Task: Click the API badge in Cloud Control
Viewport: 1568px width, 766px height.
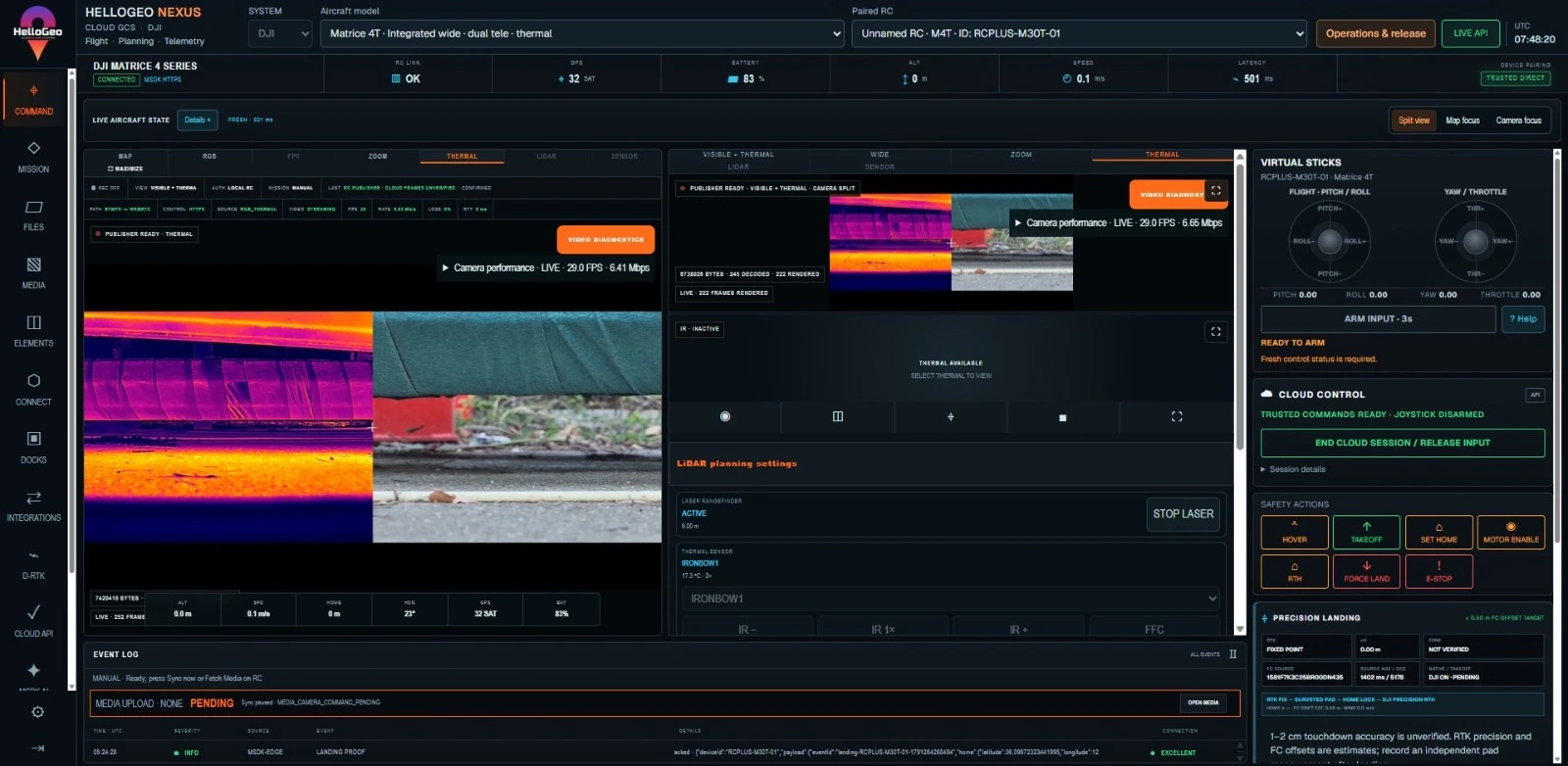Action: [x=1535, y=395]
